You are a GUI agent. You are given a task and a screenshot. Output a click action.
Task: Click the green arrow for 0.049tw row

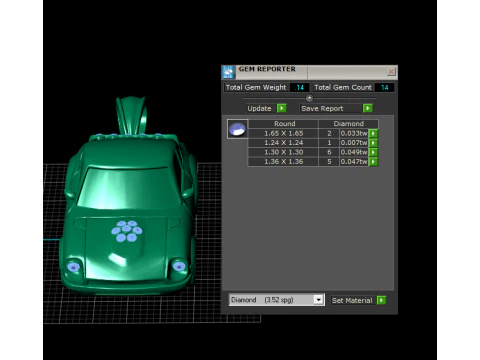(x=373, y=152)
